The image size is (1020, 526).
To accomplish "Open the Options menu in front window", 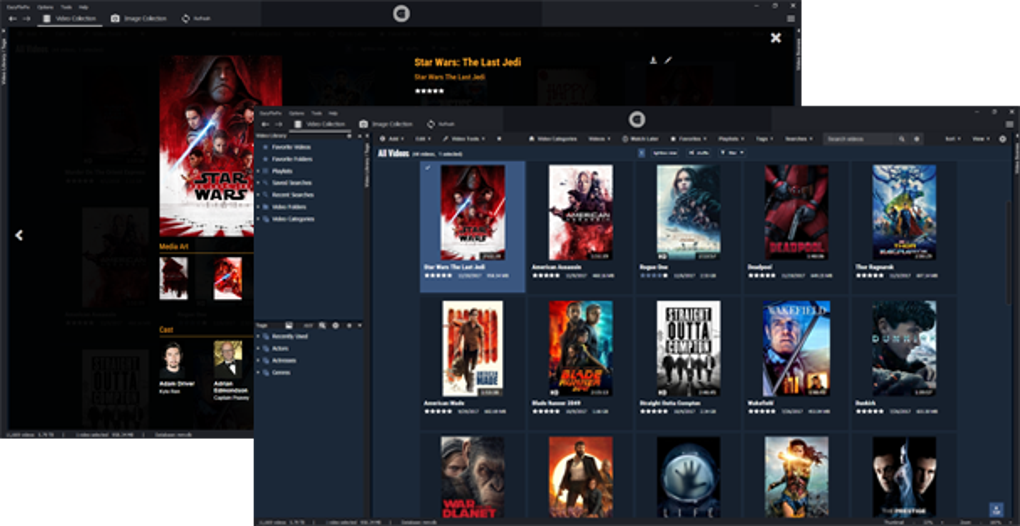I will [297, 113].
